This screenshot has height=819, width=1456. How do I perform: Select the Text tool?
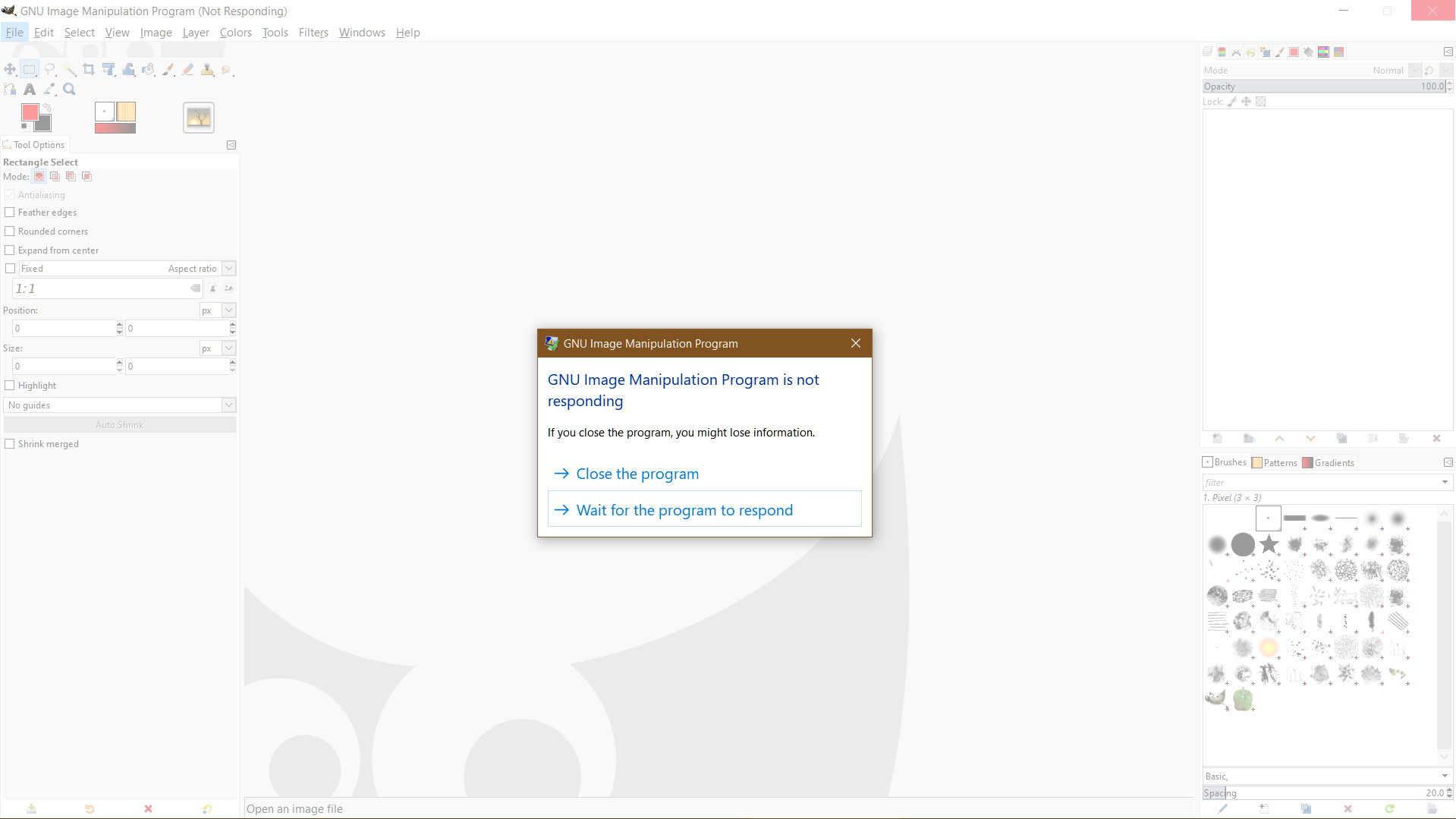[x=30, y=90]
